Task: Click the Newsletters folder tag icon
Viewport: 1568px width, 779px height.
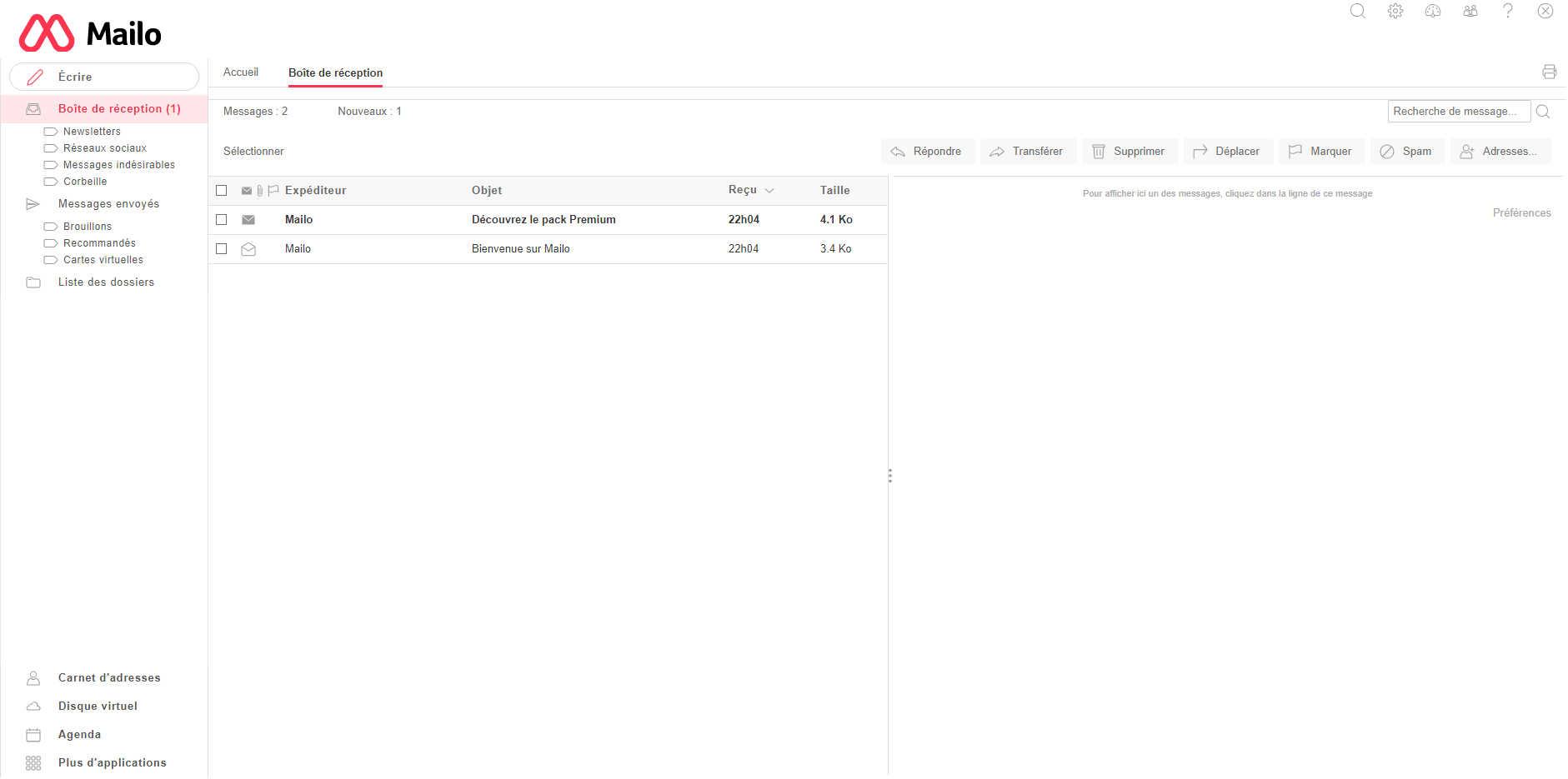Action: click(x=51, y=132)
